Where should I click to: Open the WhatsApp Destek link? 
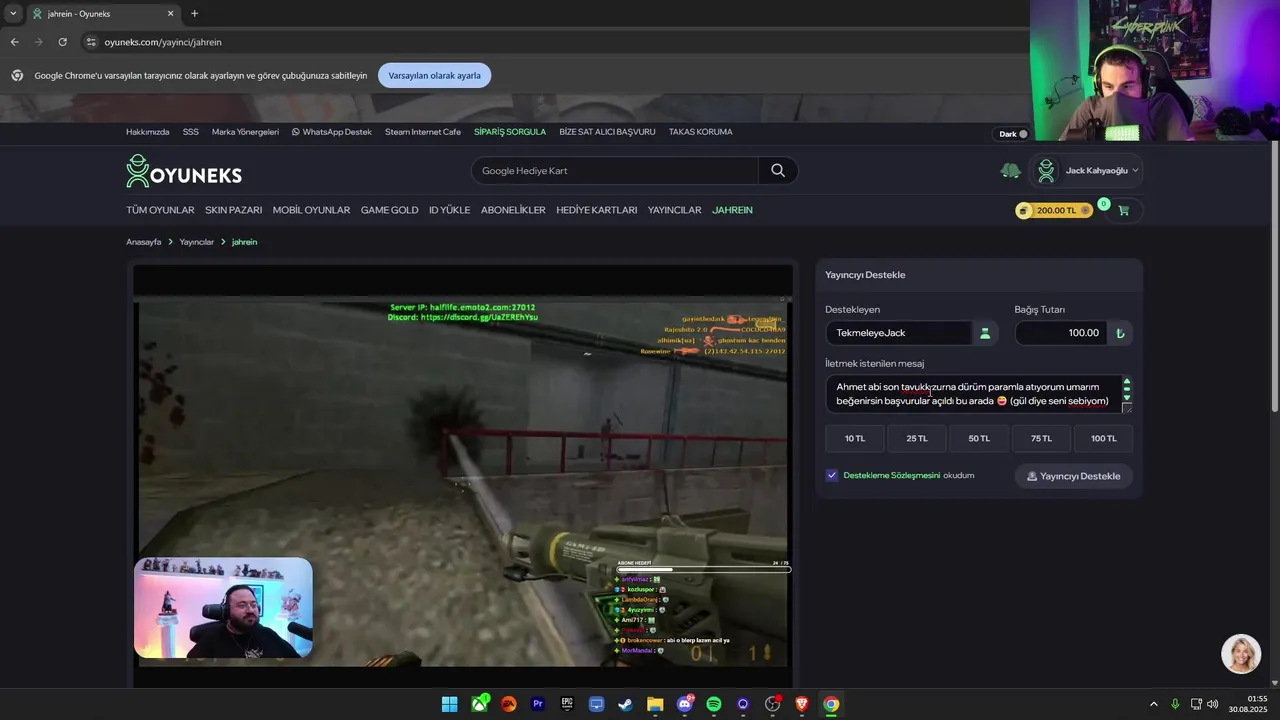tap(332, 132)
